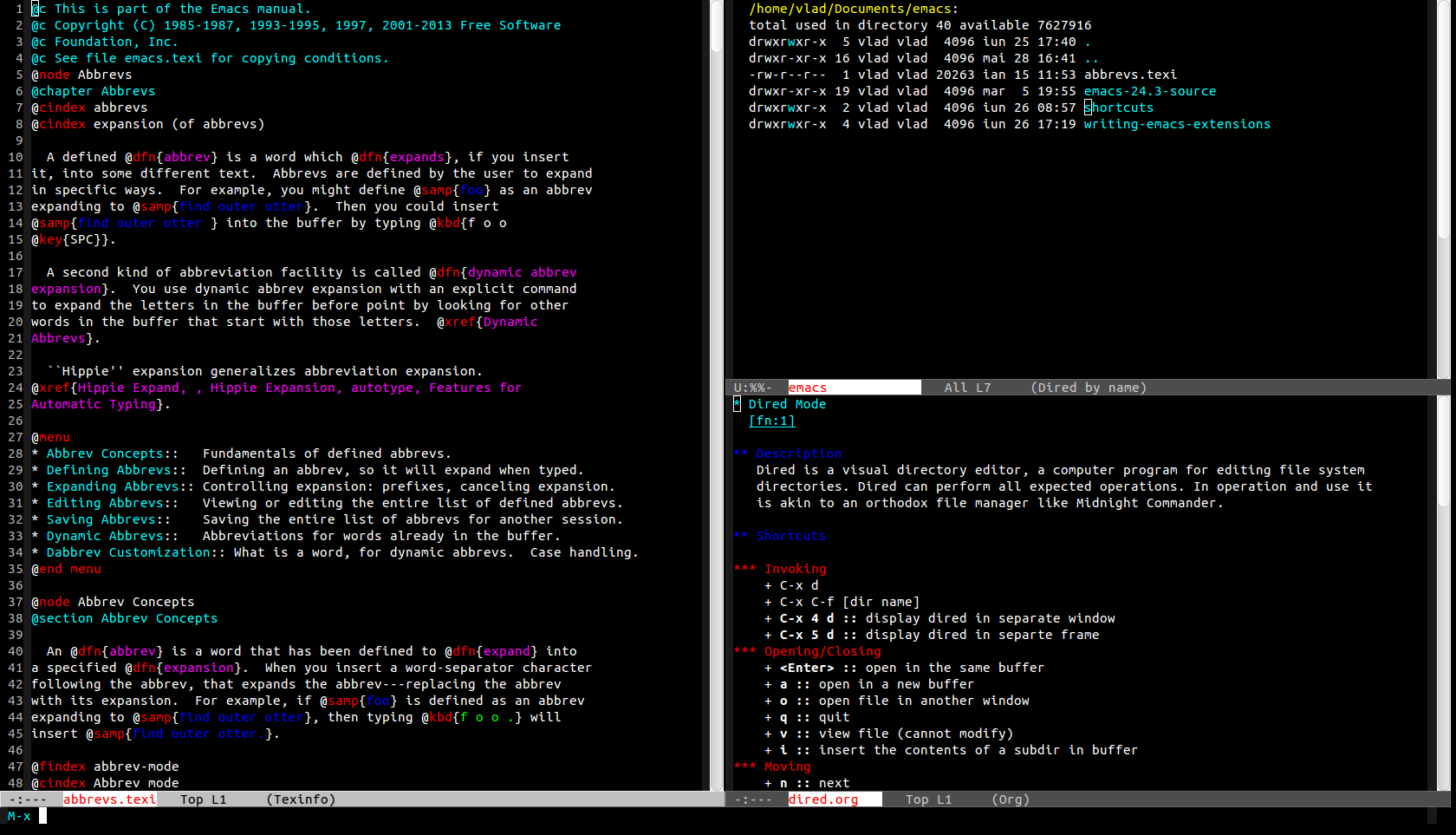Collapse the Invoking subheading
The image size is (1456, 835).
(x=780, y=569)
